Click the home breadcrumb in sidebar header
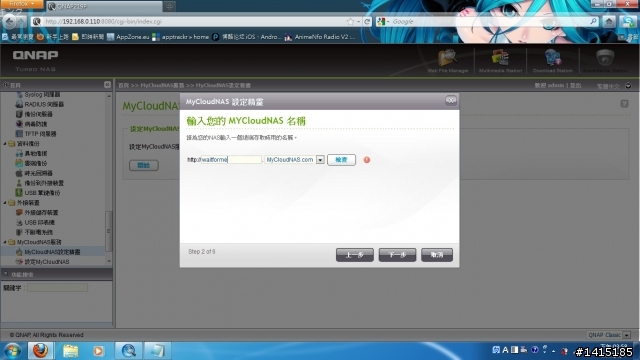This screenshot has height=360, width=640. click(12, 85)
